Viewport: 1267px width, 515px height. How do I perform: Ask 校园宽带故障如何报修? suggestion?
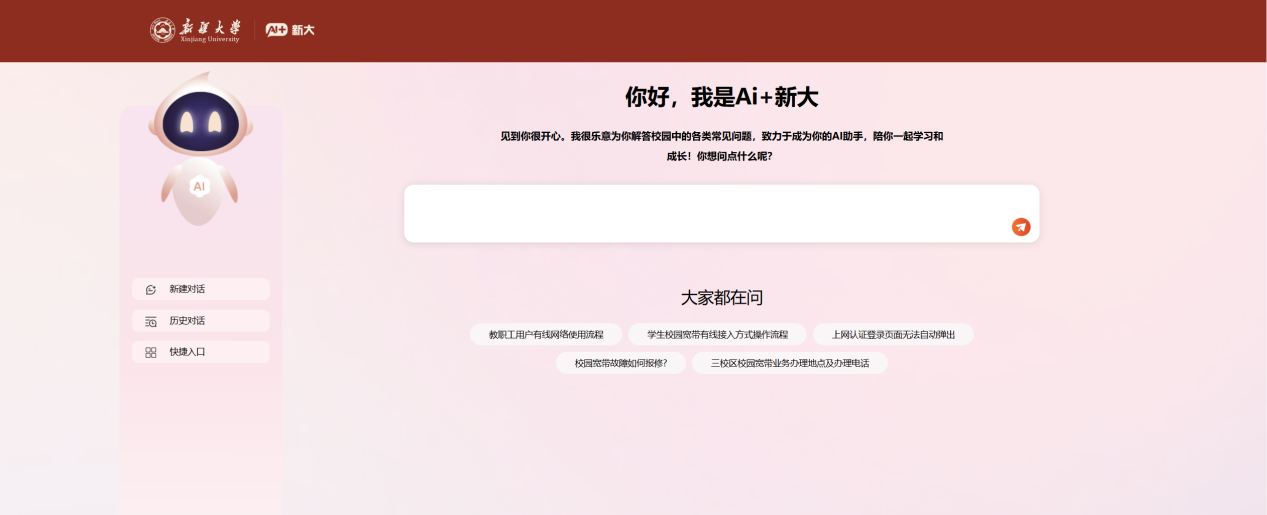621,363
